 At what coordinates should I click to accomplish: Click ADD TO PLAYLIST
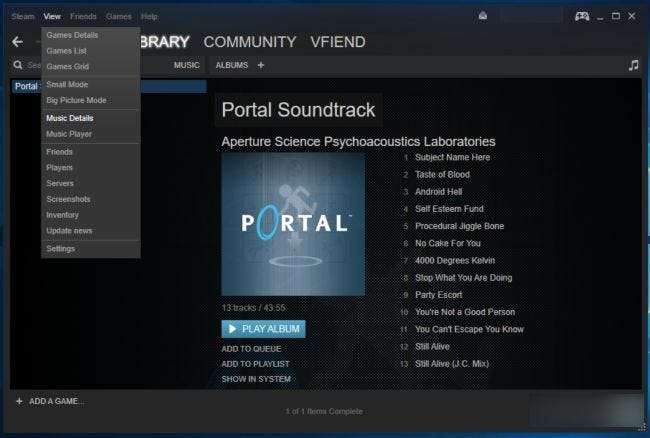[x=255, y=364]
